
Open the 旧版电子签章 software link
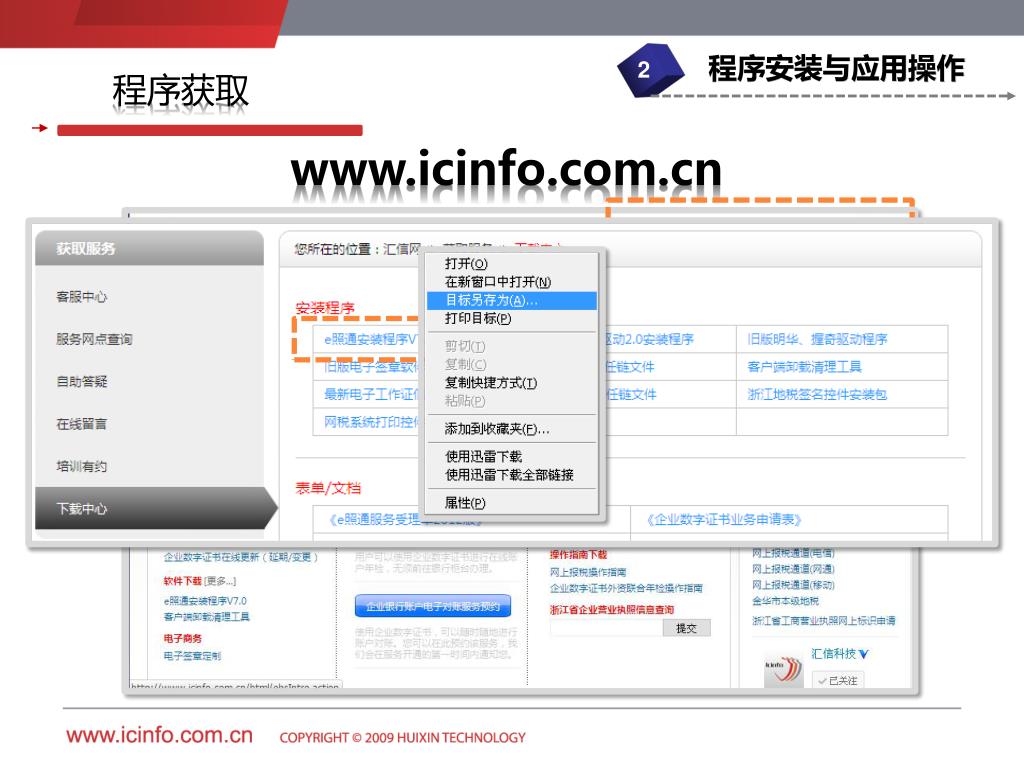point(372,367)
